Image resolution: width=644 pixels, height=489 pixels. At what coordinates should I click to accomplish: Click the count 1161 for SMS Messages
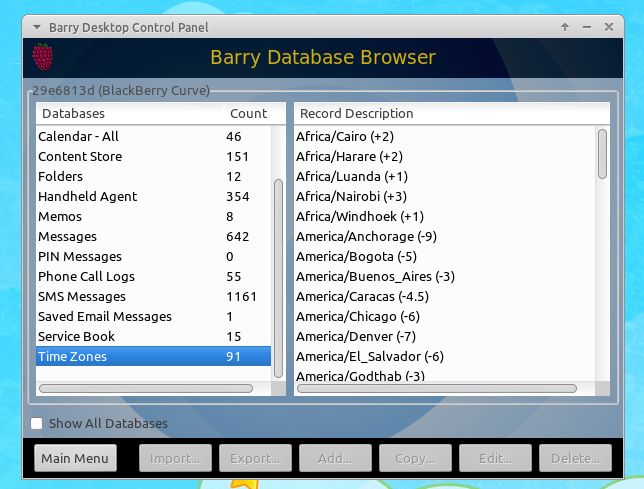(242, 296)
